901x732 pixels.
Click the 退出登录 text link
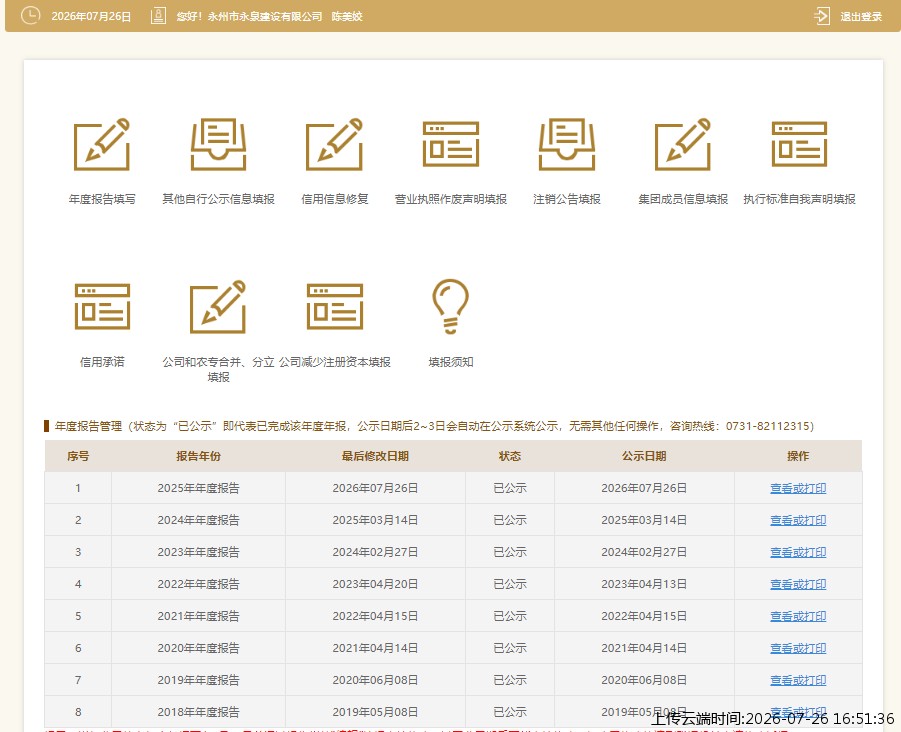click(x=861, y=17)
